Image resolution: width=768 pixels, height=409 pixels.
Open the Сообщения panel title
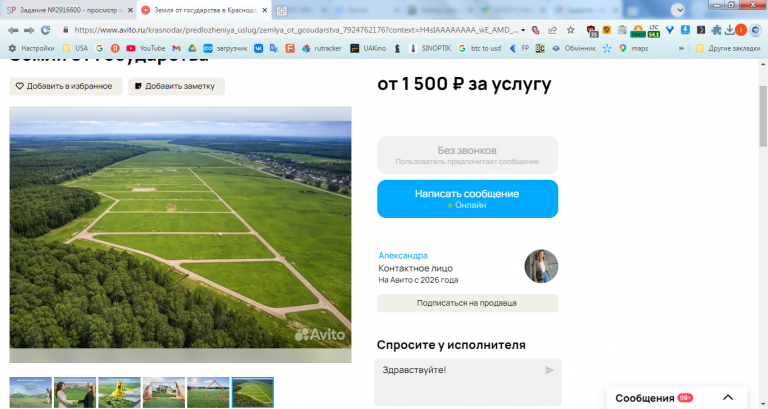[x=645, y=398]
